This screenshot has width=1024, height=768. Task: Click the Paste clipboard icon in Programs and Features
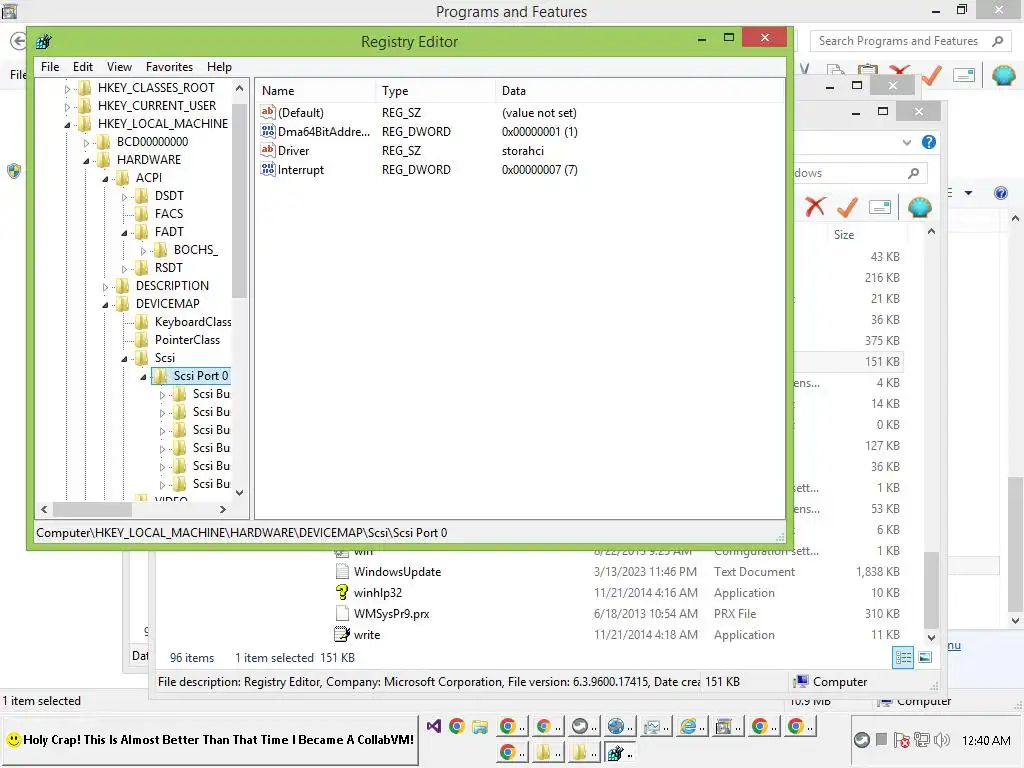867,73
